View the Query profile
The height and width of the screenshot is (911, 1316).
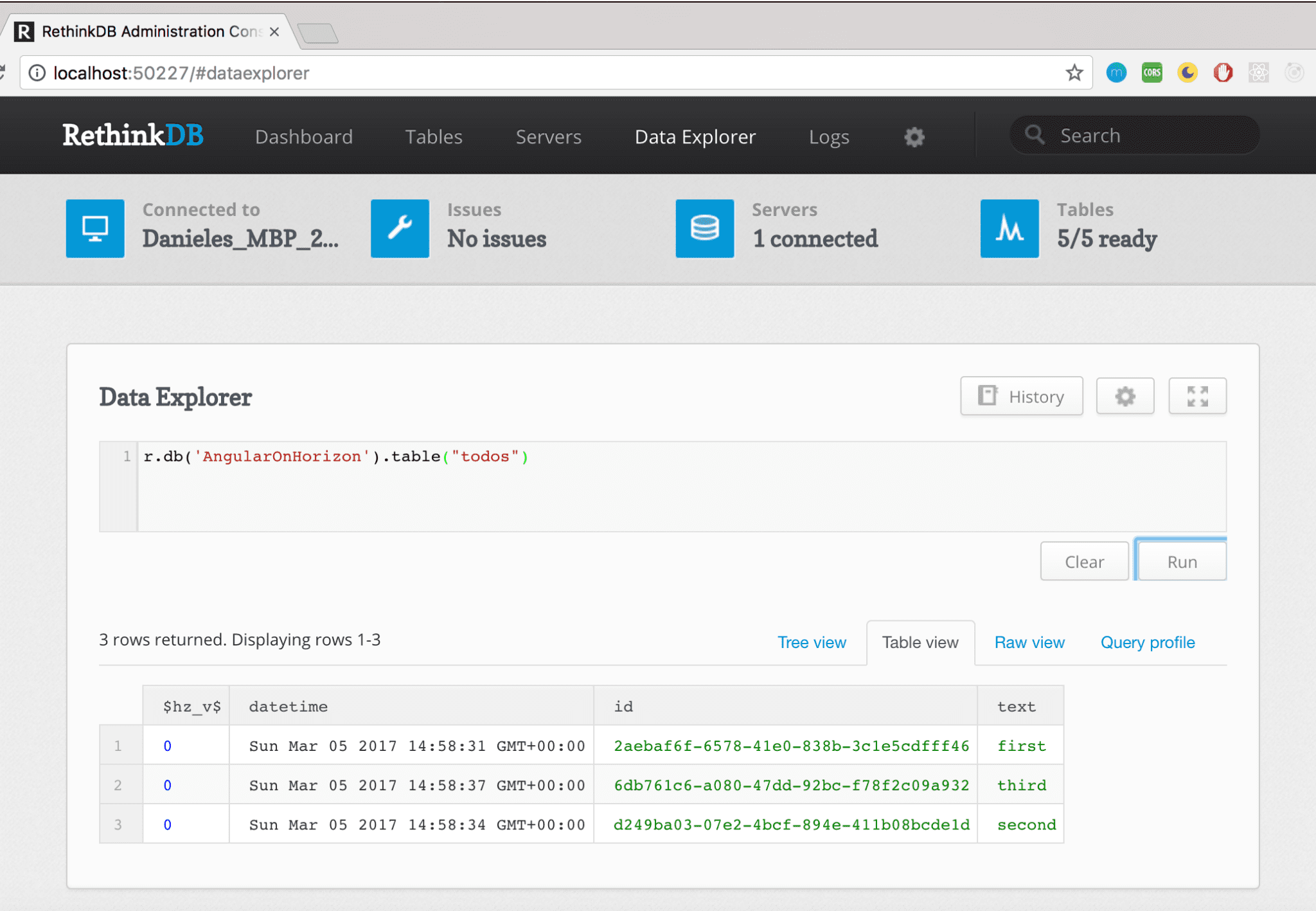pos(1148,642)
